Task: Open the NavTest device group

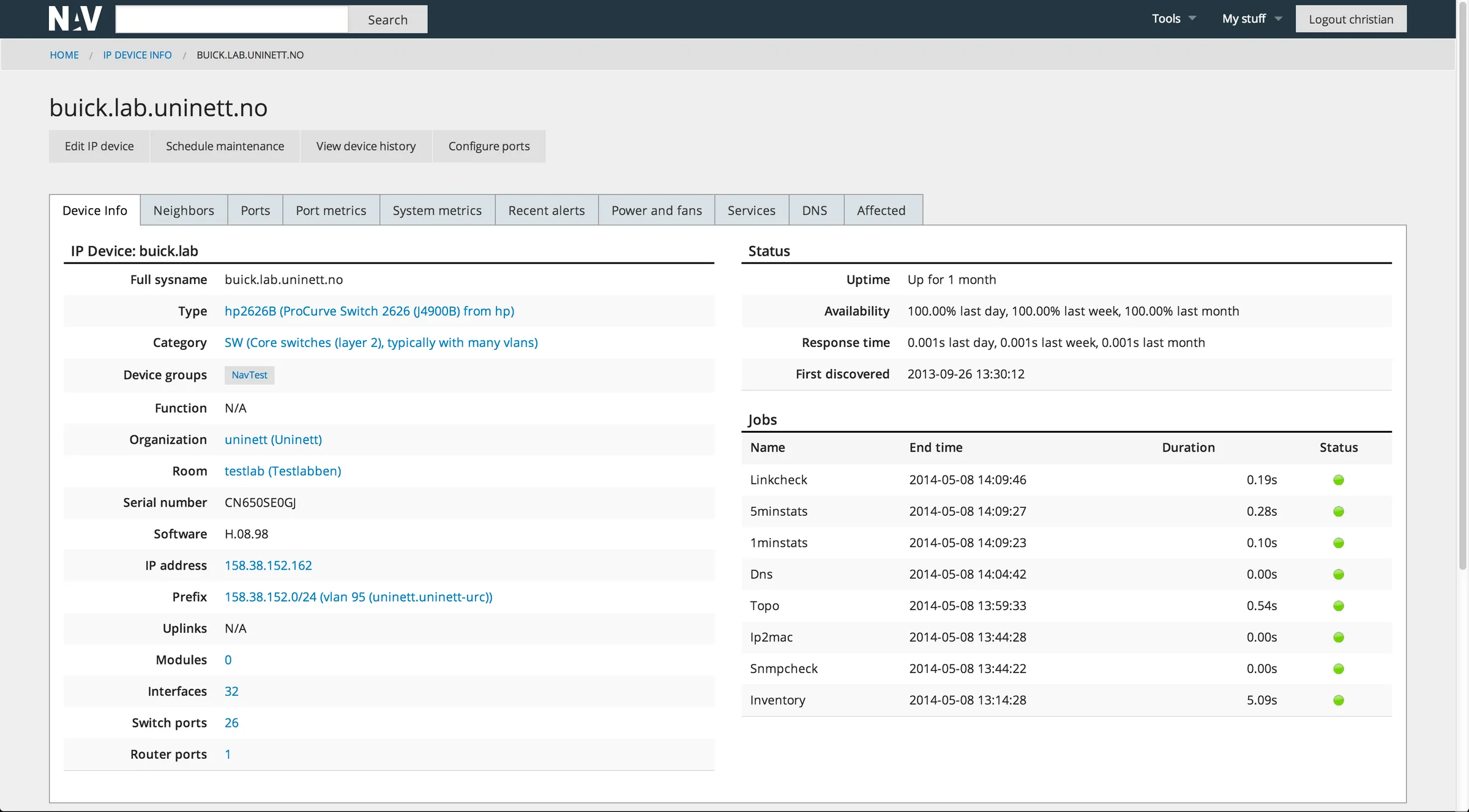Action: tap(249, 375)
